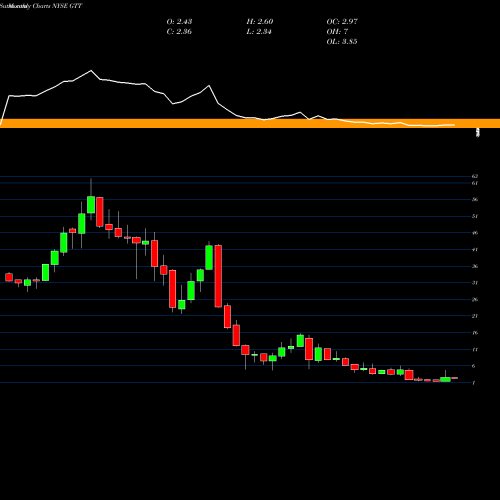Click the 26 price axis label
500x500 pixels.
click(x=475, y=300)
